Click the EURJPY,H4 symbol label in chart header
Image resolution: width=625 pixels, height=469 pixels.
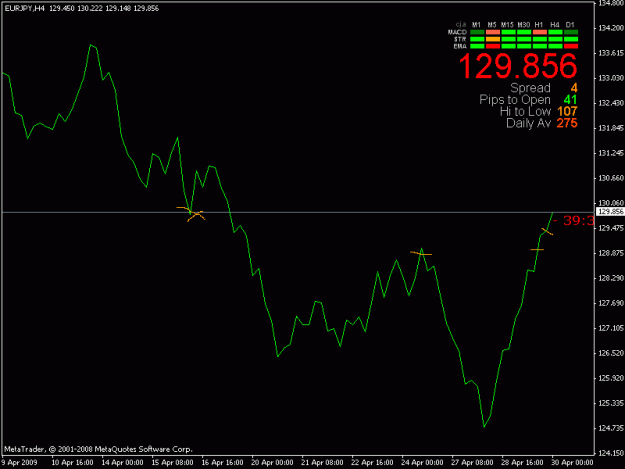point(24,8)
